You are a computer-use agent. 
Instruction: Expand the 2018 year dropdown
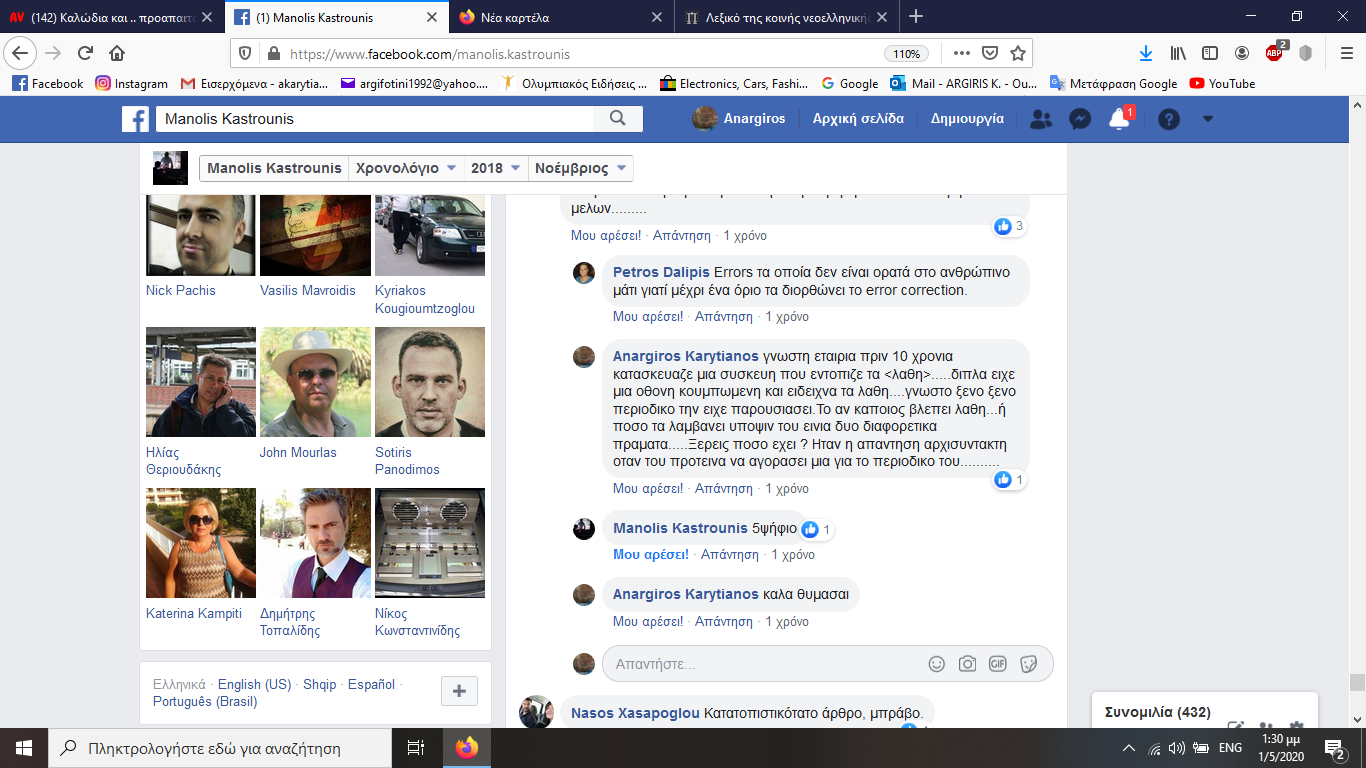[496, 169]
